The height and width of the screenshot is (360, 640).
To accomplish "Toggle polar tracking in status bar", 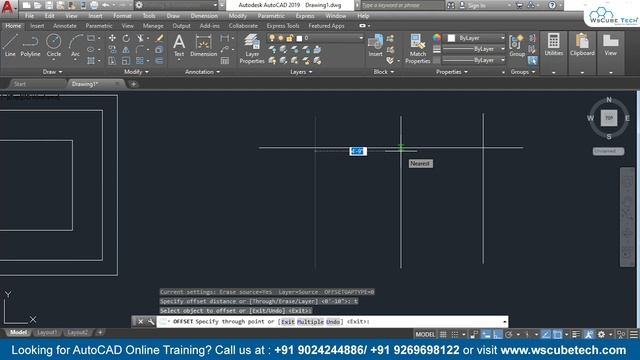I will click(x=509, y=335).
